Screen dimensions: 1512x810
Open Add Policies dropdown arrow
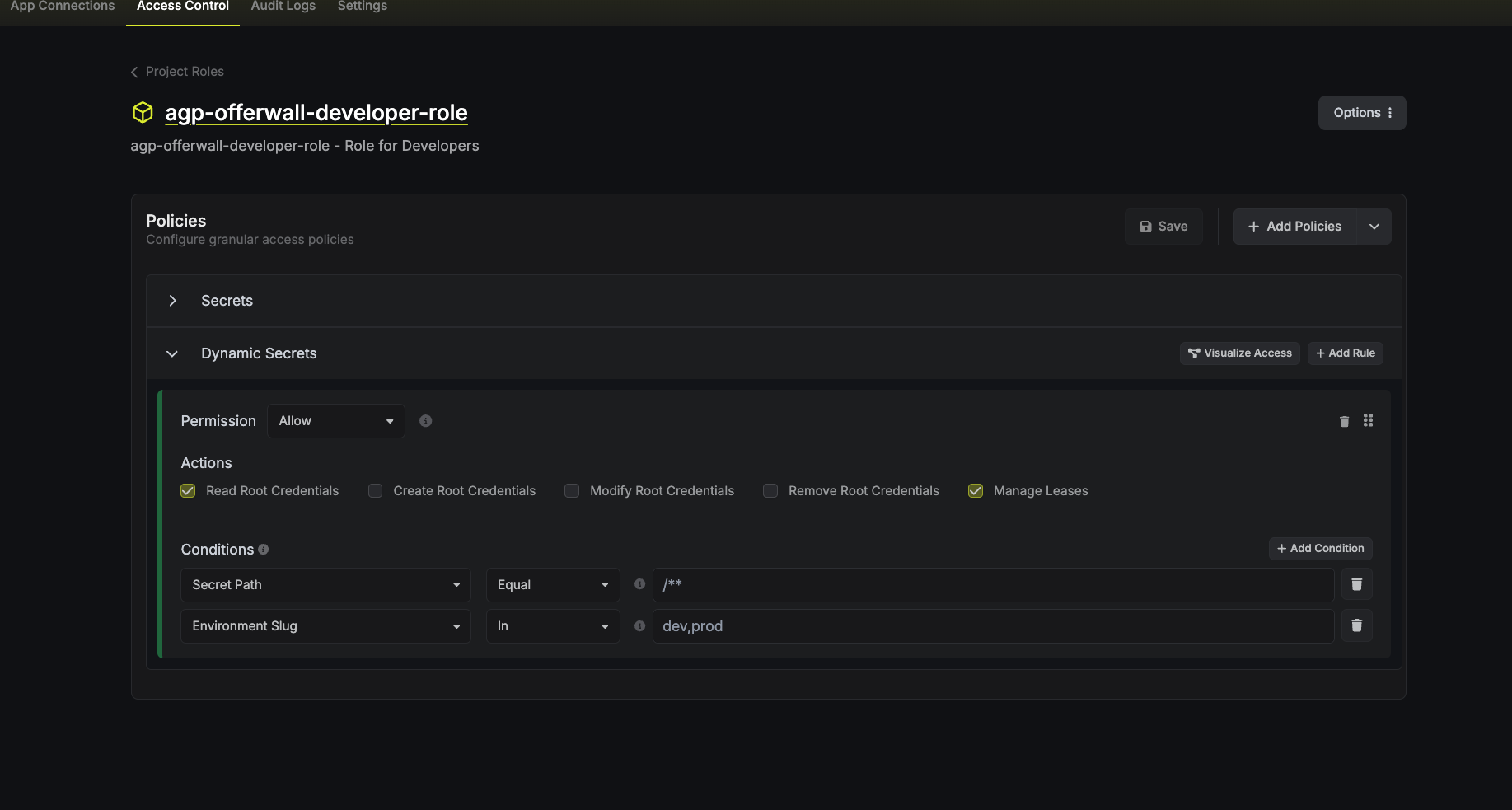tap(1374, 227)
